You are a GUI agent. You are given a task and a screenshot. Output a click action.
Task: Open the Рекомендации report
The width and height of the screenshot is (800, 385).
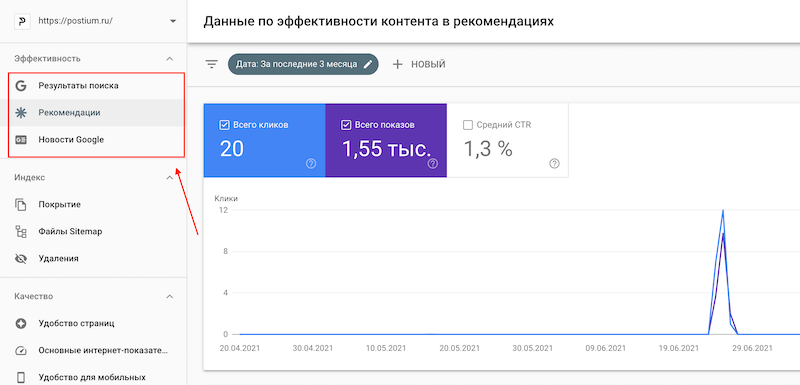tap(69, 113)
